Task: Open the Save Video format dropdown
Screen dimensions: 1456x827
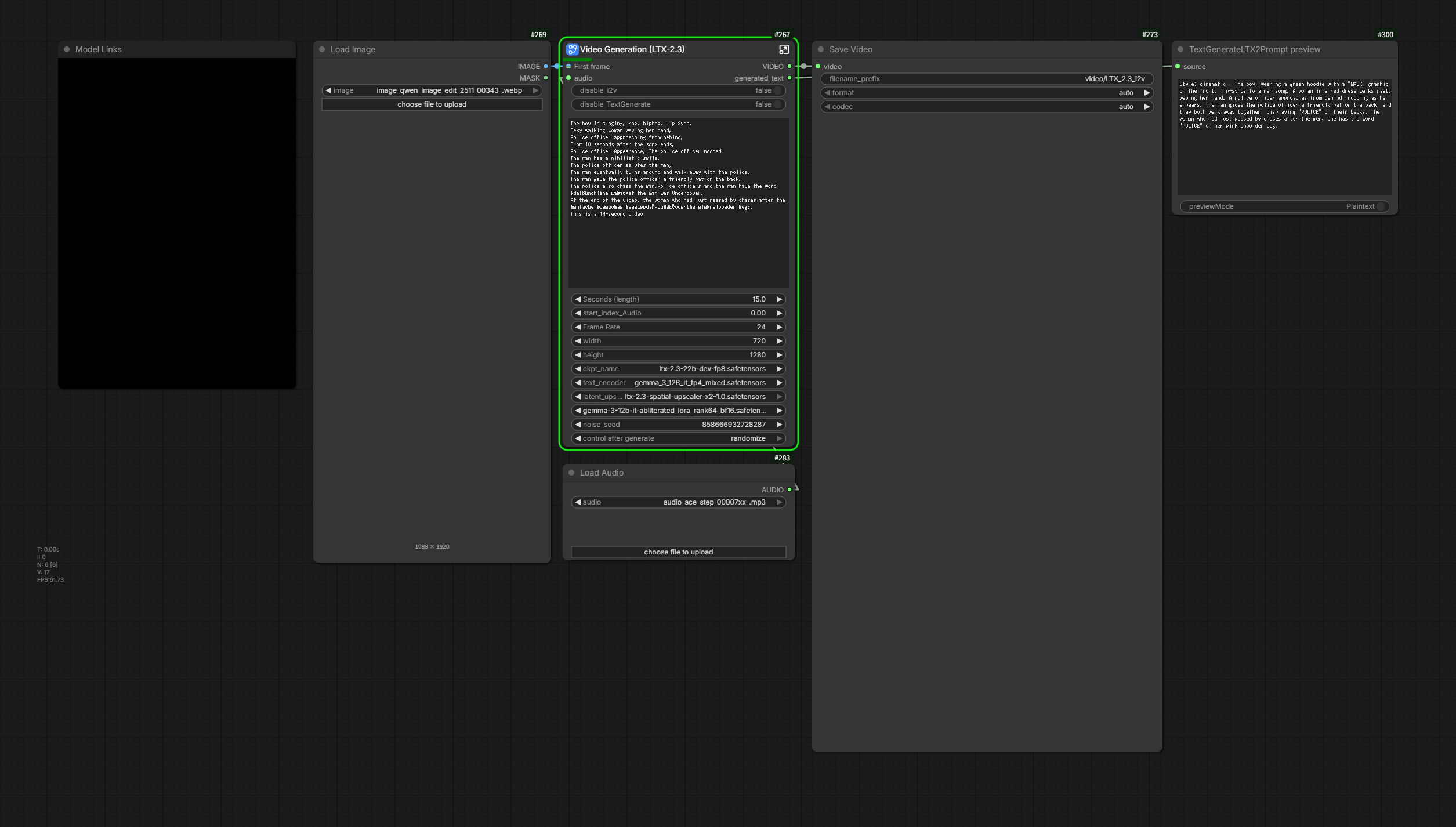Action: 987,93
